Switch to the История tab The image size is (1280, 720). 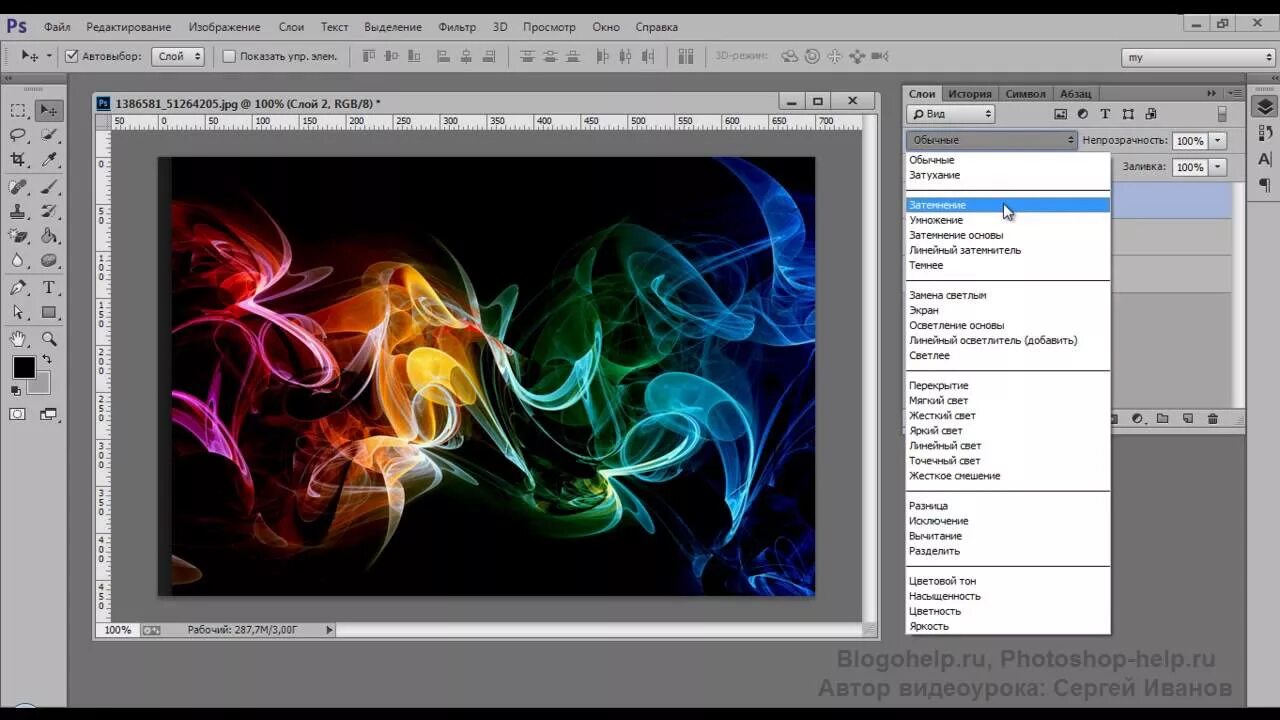tap(970, 94)
